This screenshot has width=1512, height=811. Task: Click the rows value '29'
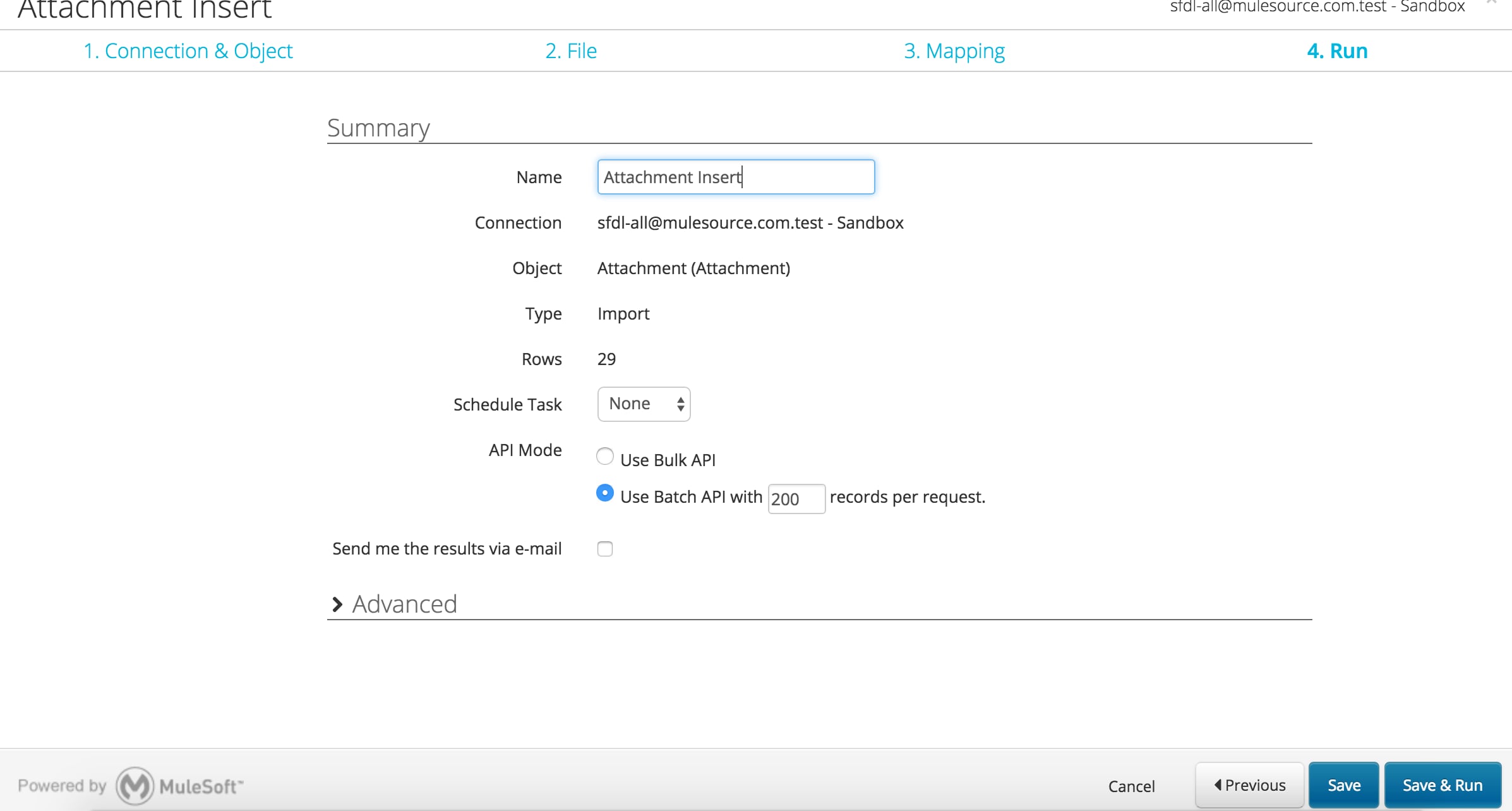click(606, 359)
